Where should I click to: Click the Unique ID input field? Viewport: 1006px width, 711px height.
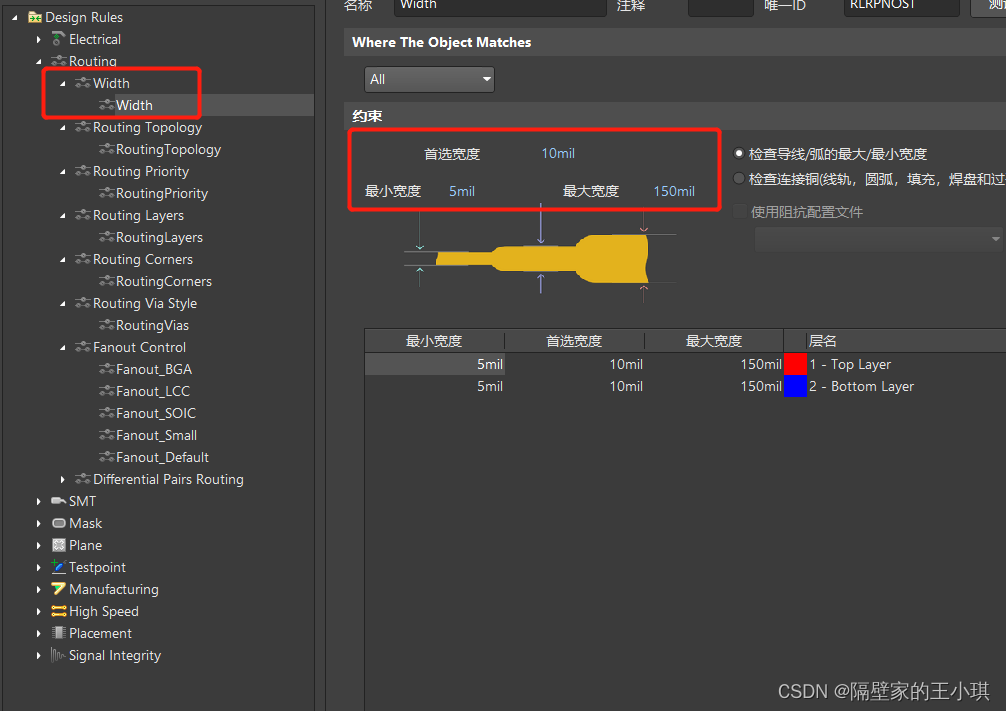[901, 6]
